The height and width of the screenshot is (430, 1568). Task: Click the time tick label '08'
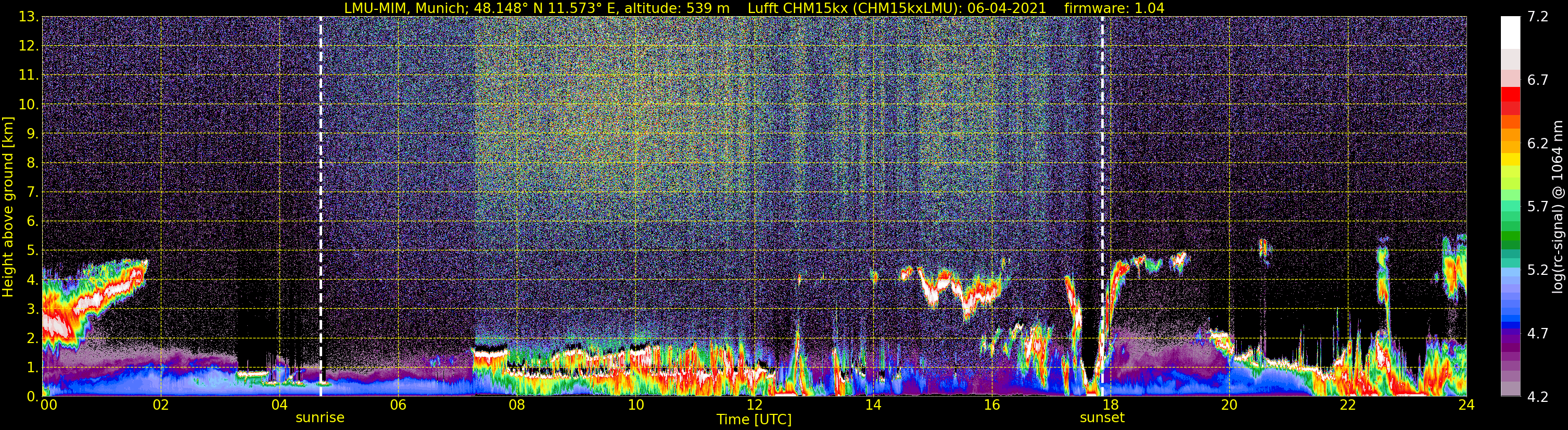517,405
